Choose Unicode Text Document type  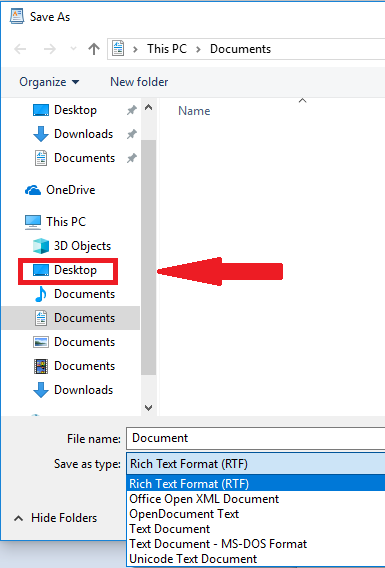point(256,559)
